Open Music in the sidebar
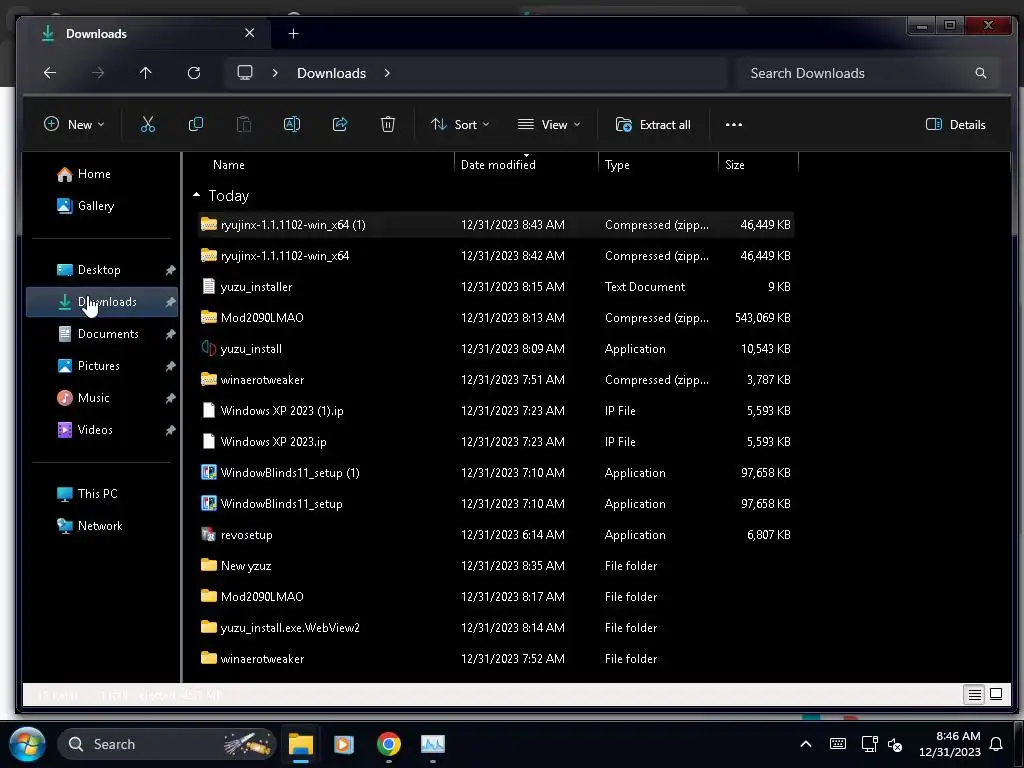This screenshot has width=1024, height=768. click(x=101, y=398)
